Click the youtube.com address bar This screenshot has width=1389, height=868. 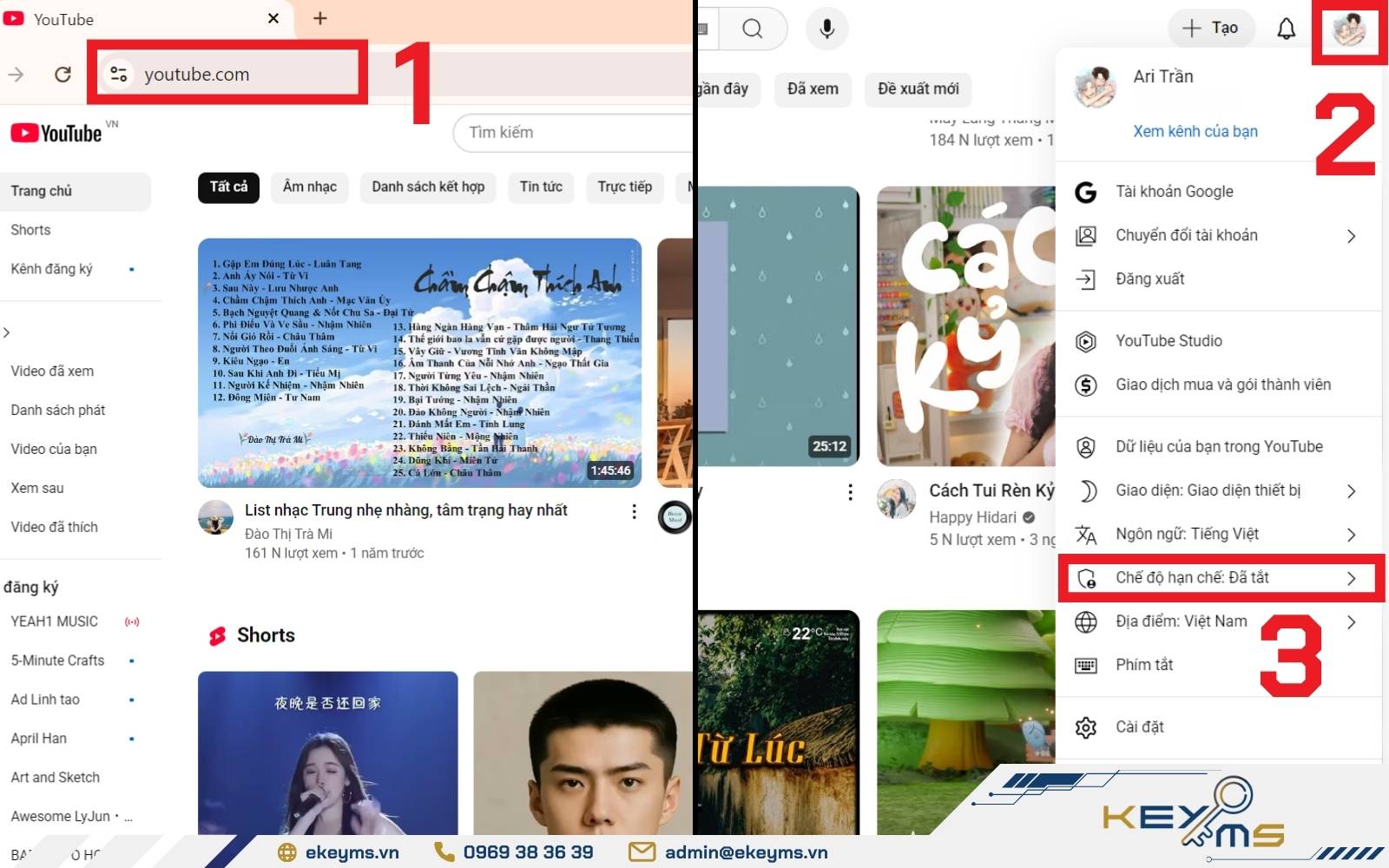coord(227,75)
